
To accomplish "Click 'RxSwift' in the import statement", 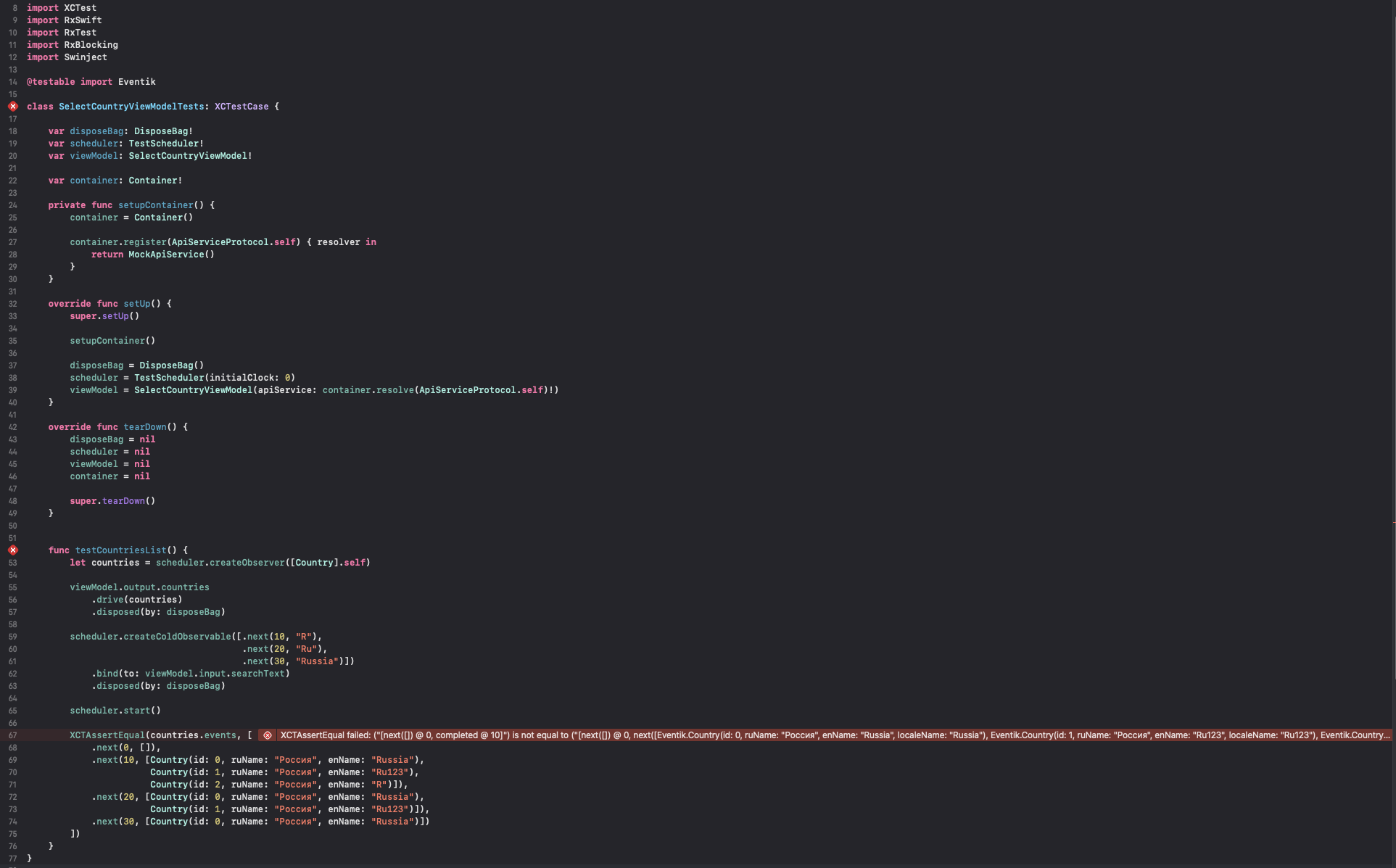I will [x=83, y=20].
